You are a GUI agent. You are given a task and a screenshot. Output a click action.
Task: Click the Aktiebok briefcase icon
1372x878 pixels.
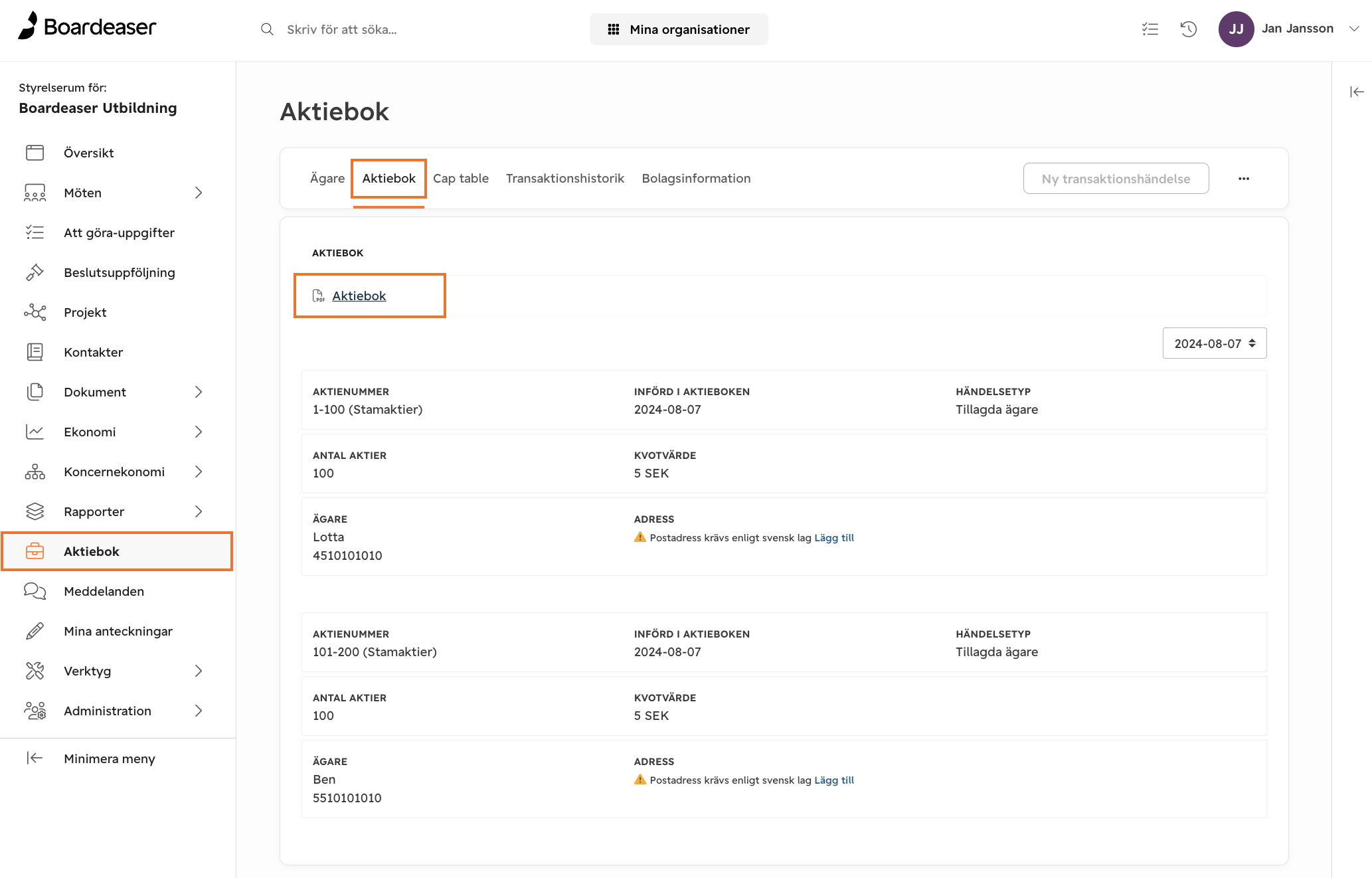[x=35, y=551]
